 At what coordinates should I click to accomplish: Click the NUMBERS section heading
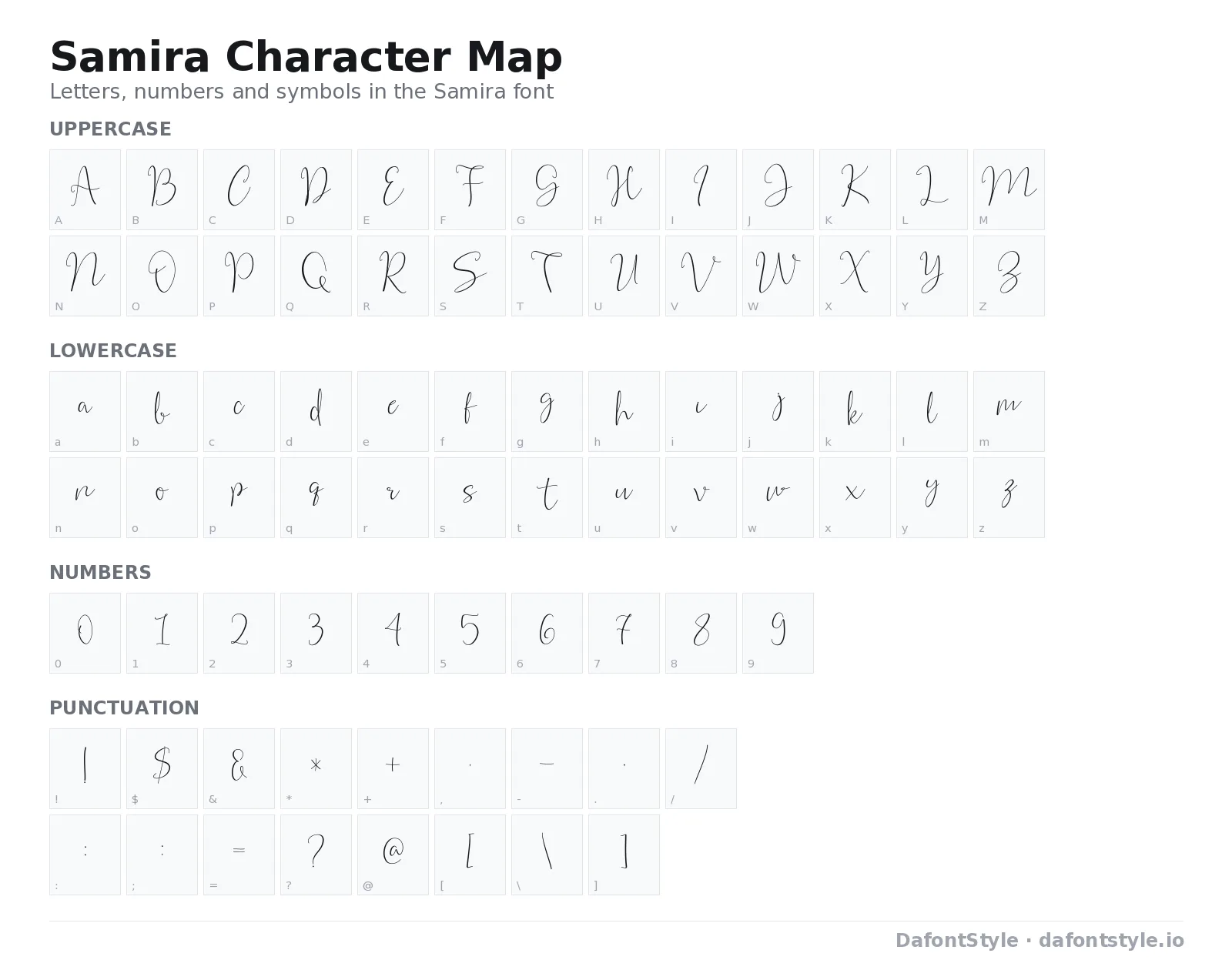tap(100, 573)
